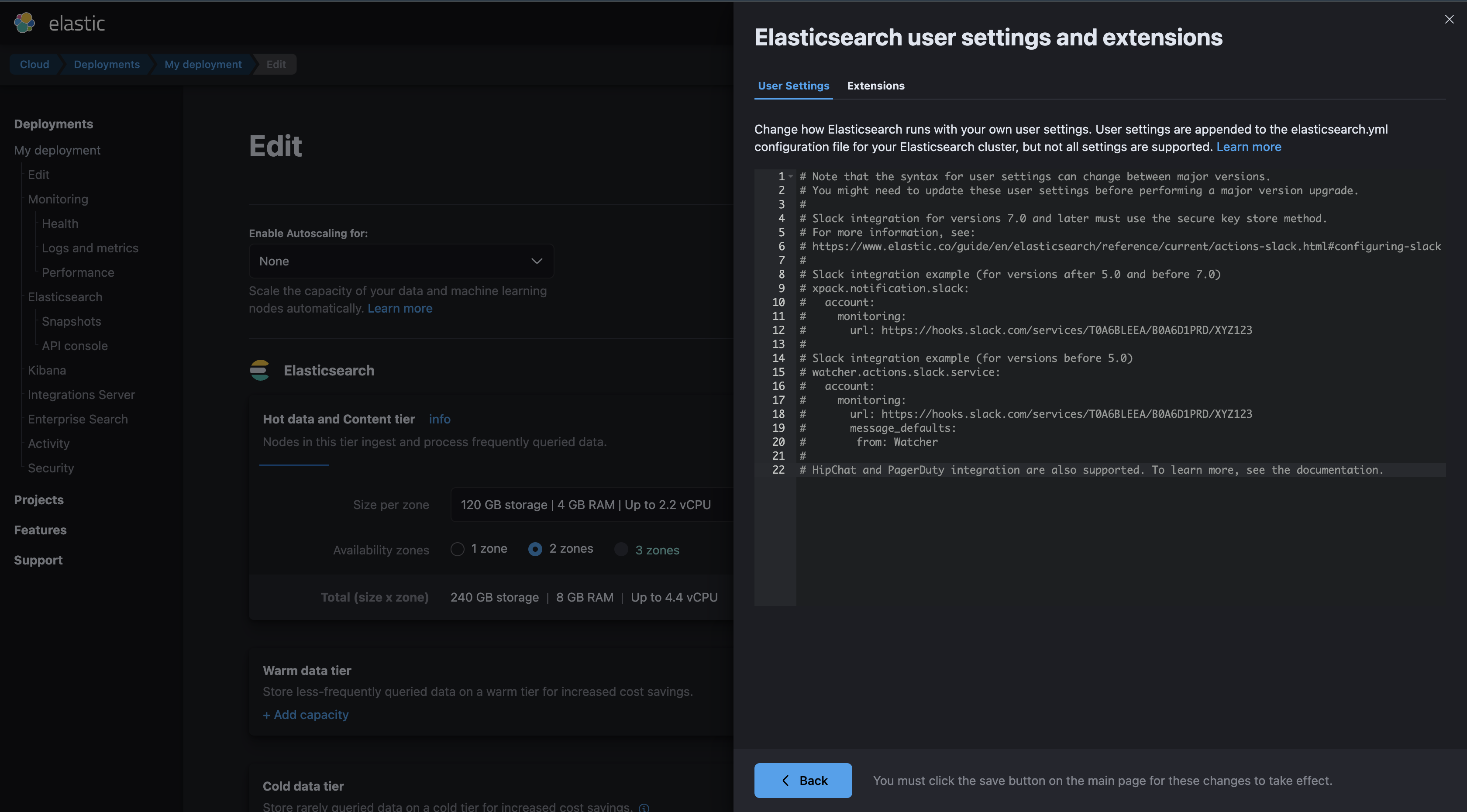Click Add capacity for Warm data tier
The width and height of the screenshot is (1467, 812).
[306, 715]
